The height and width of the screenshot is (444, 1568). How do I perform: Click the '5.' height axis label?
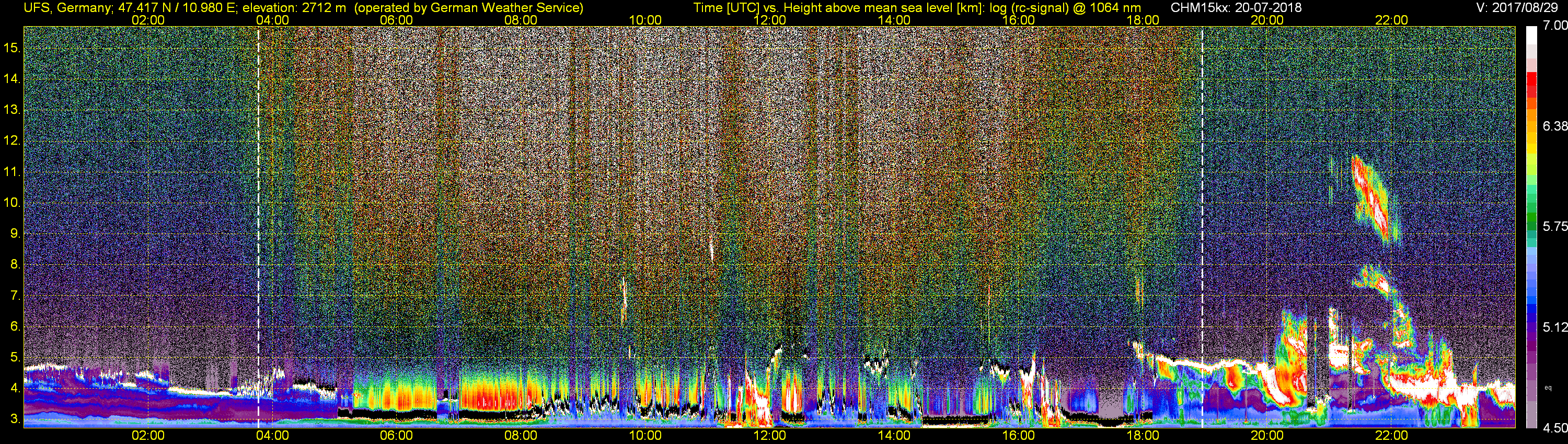[15, 357]
